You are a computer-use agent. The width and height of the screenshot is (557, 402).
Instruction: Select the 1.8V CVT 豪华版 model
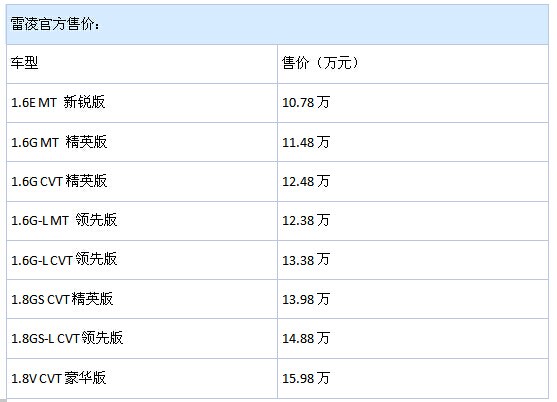point(59,378)
